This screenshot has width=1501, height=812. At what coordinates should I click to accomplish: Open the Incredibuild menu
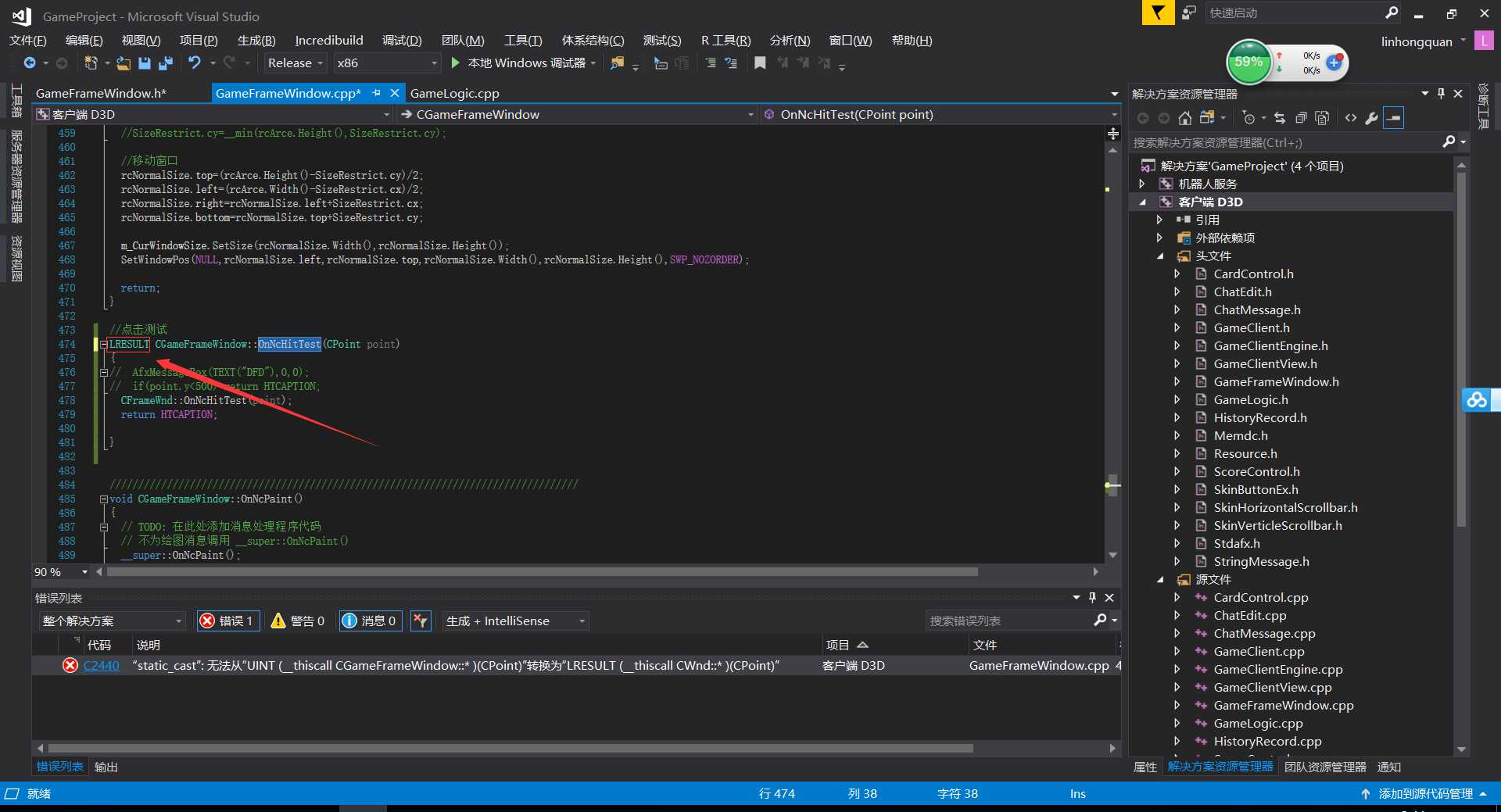pos(329,40)
